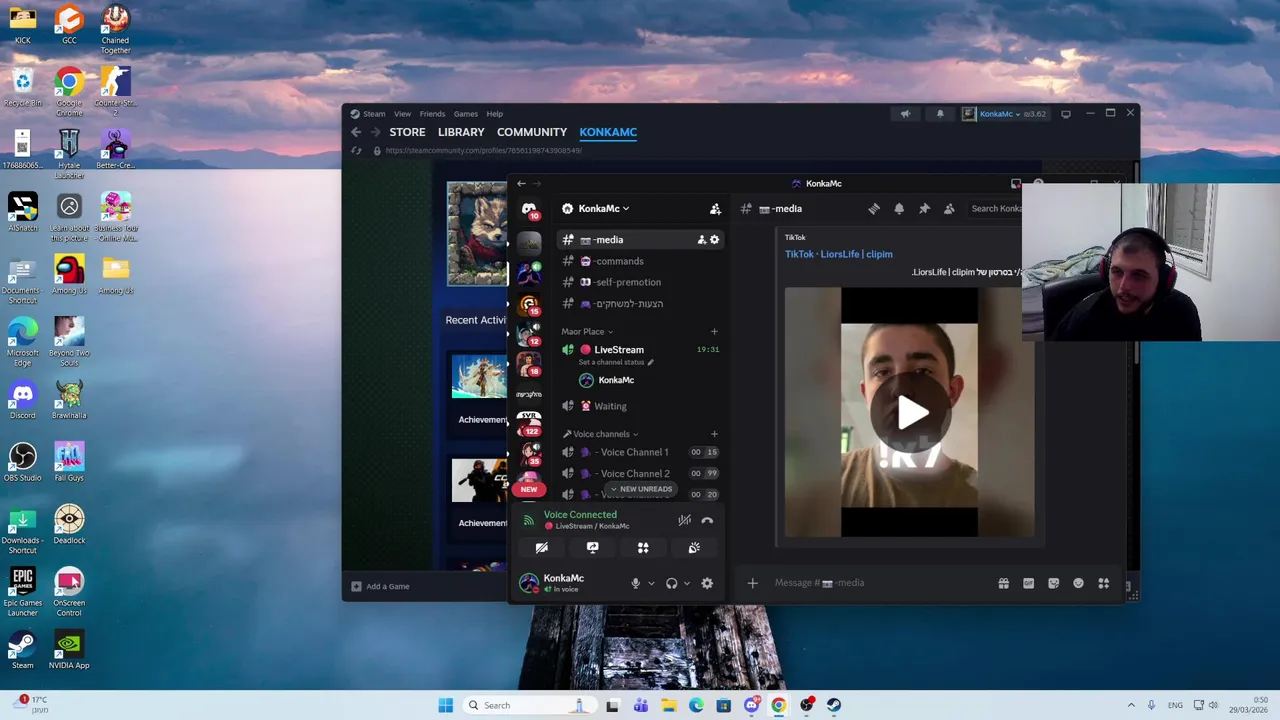Open microphone input options arrow

click(x=651, y=583)
